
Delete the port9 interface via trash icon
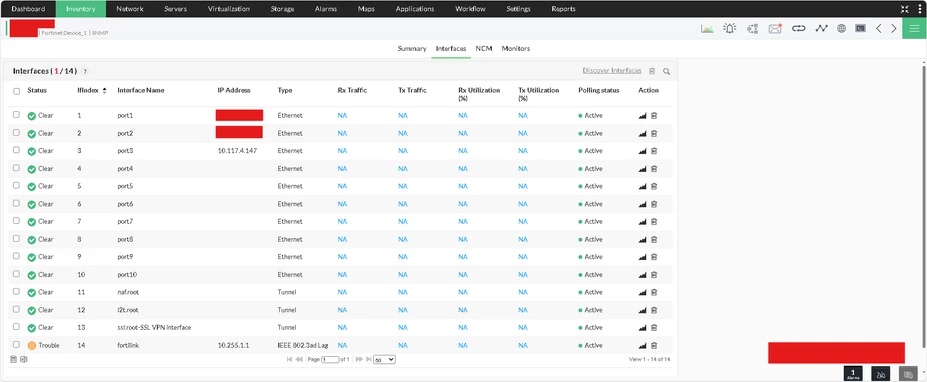point(654,257)
